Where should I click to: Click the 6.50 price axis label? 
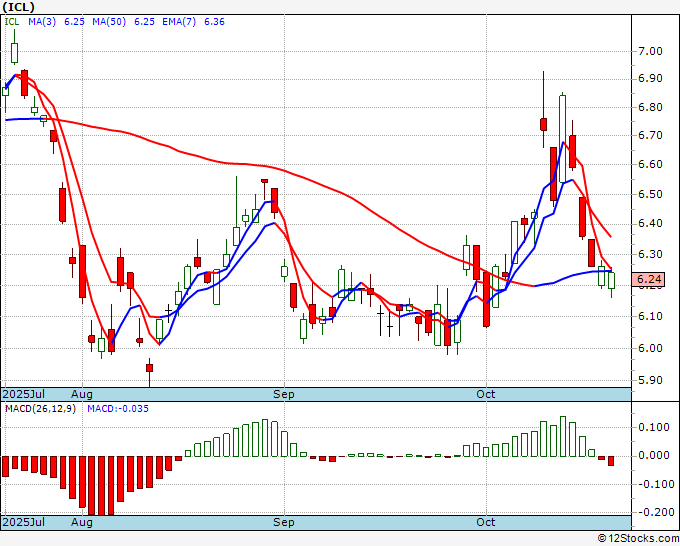point(650,194)
